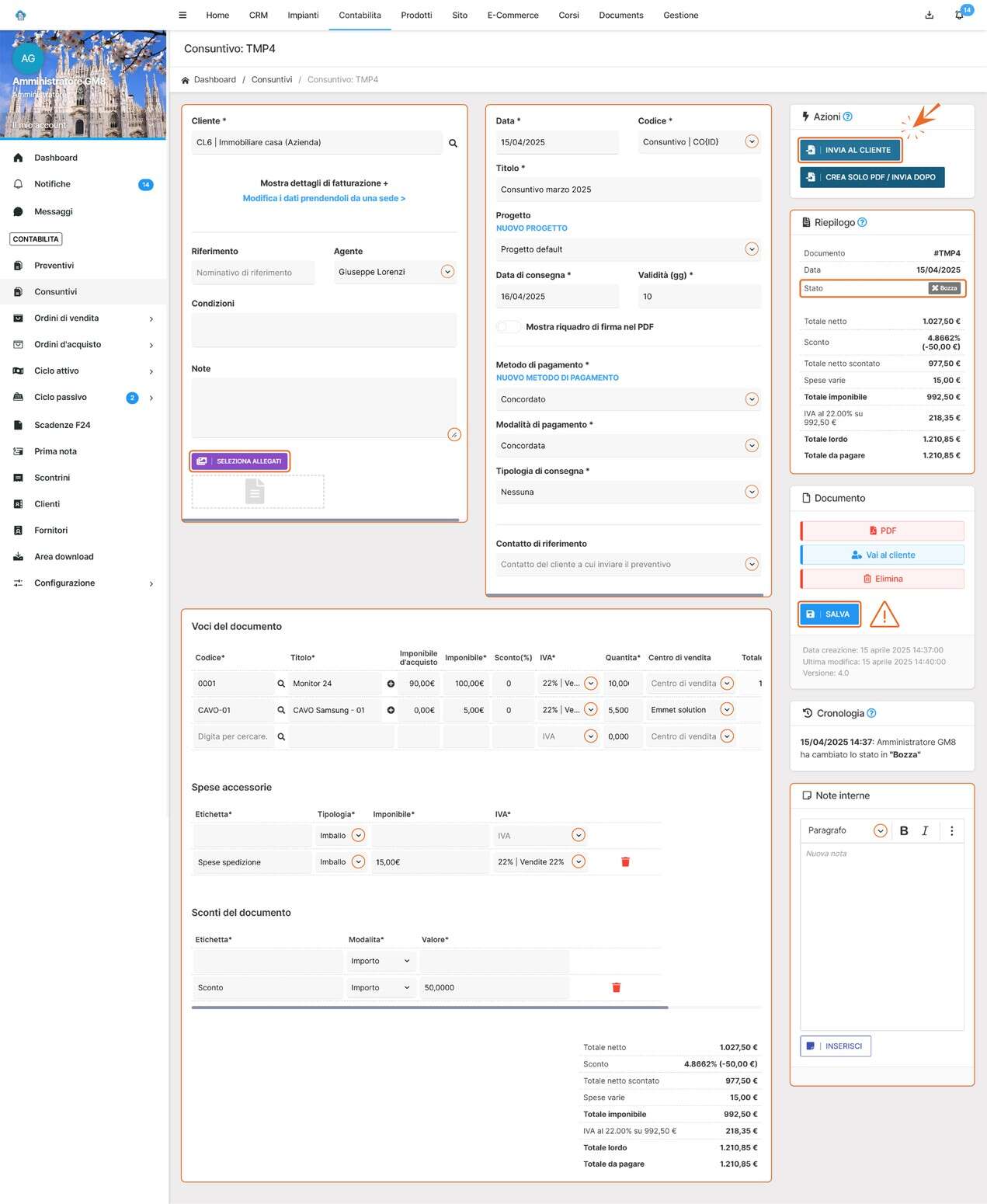
Task: Click the help icon beside Azioni
Action: [x=848, y=117]
